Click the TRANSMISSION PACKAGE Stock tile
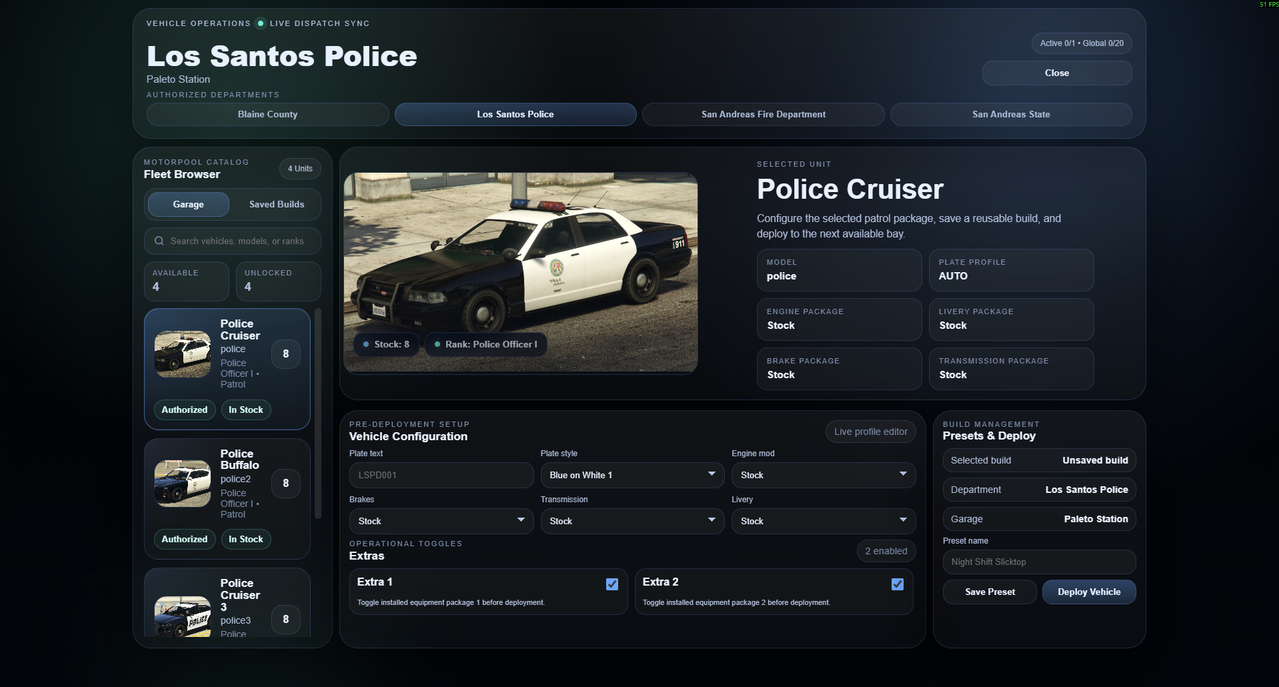The width and height of the screenshot is (1279, 687). (1011, 369)
